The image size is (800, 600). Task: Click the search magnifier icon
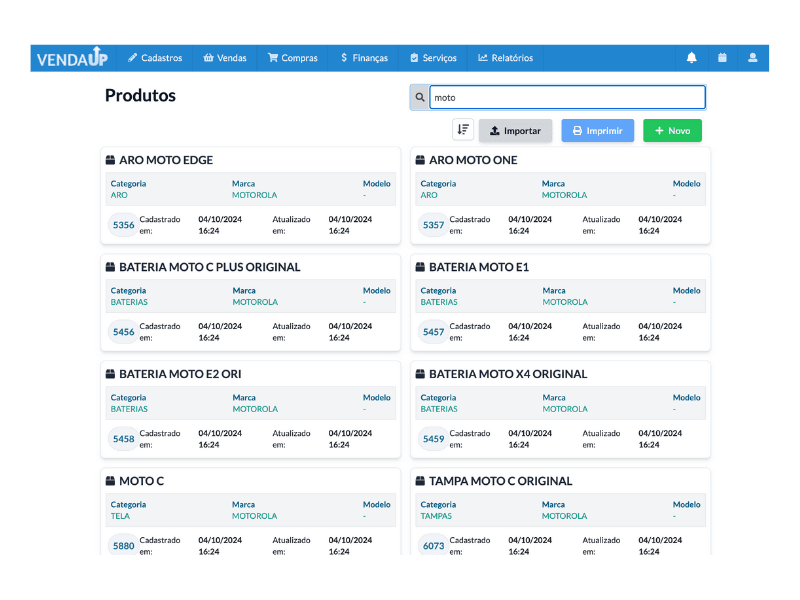[419, 97]
